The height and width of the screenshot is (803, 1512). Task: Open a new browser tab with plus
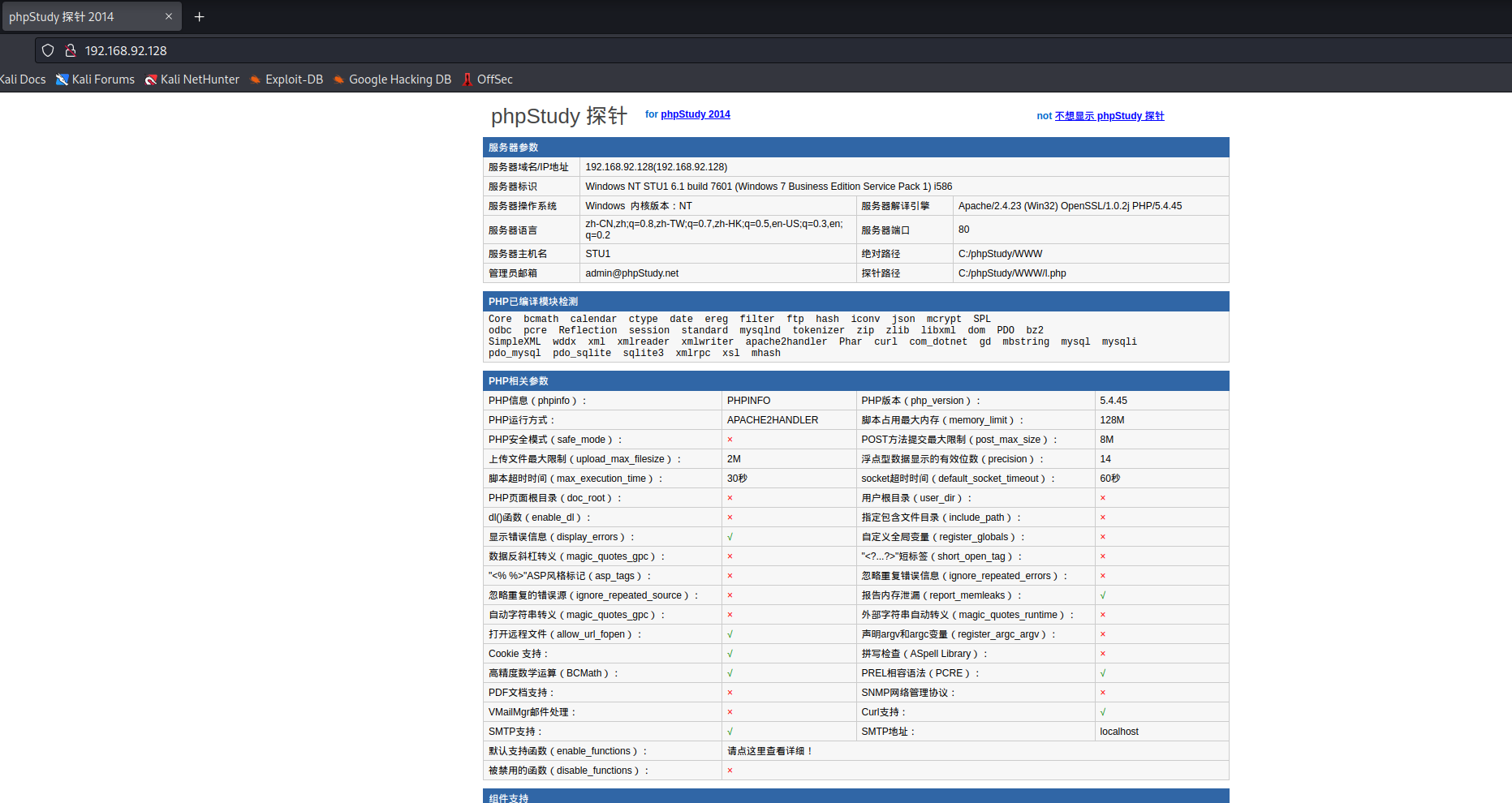pos(199,16)
